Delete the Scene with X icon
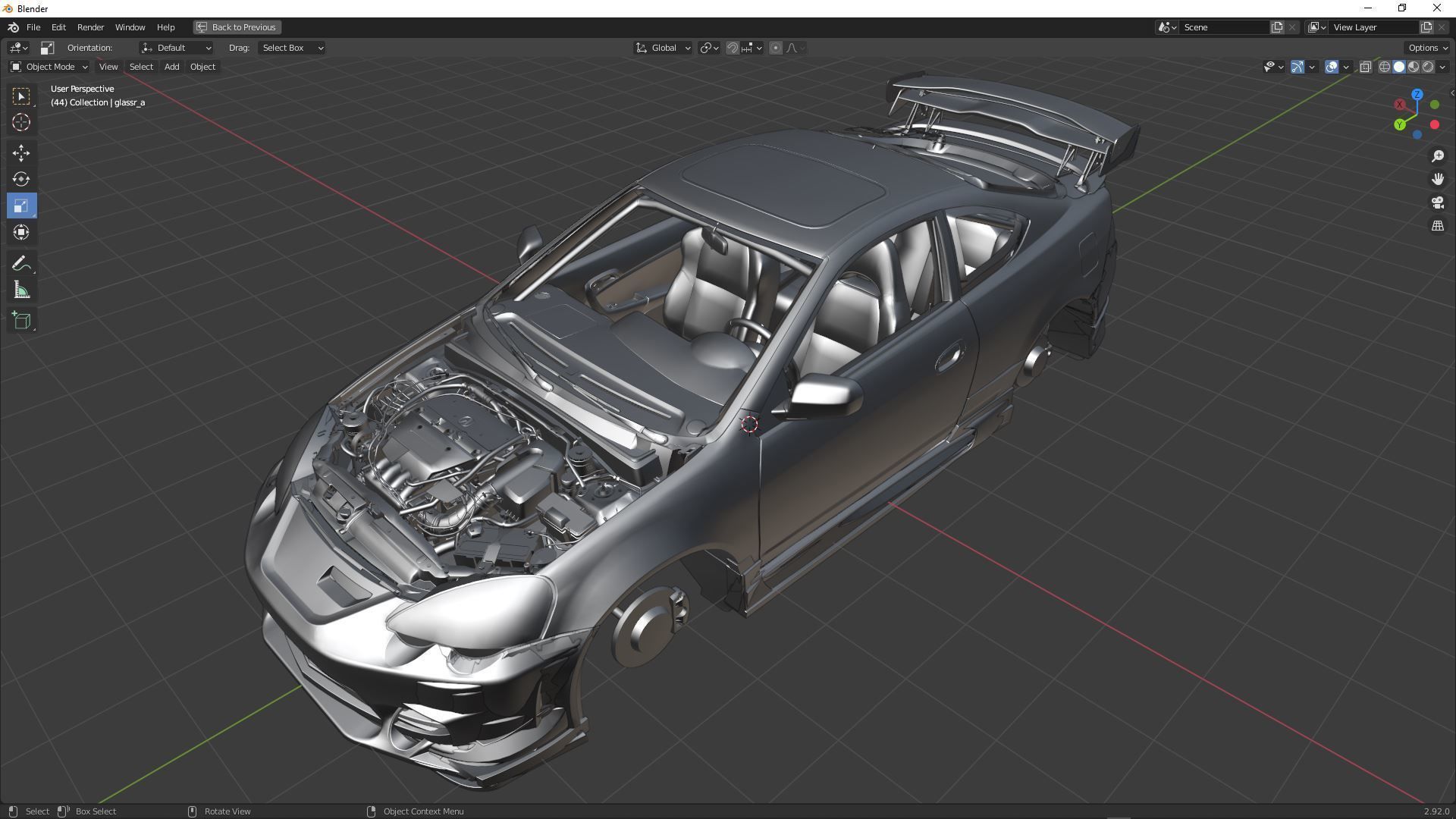The width and height of the screenshot is (1456, 819). [x=1292, y=27]
